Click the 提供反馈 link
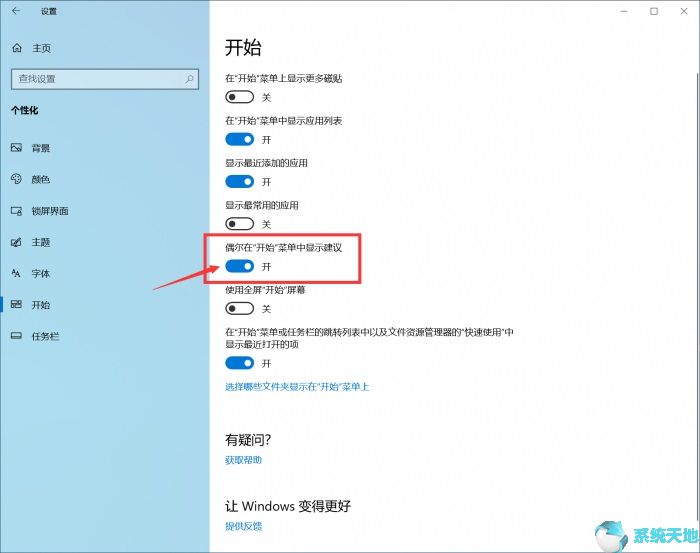The image size is (700, 553). tap(243, 526)
